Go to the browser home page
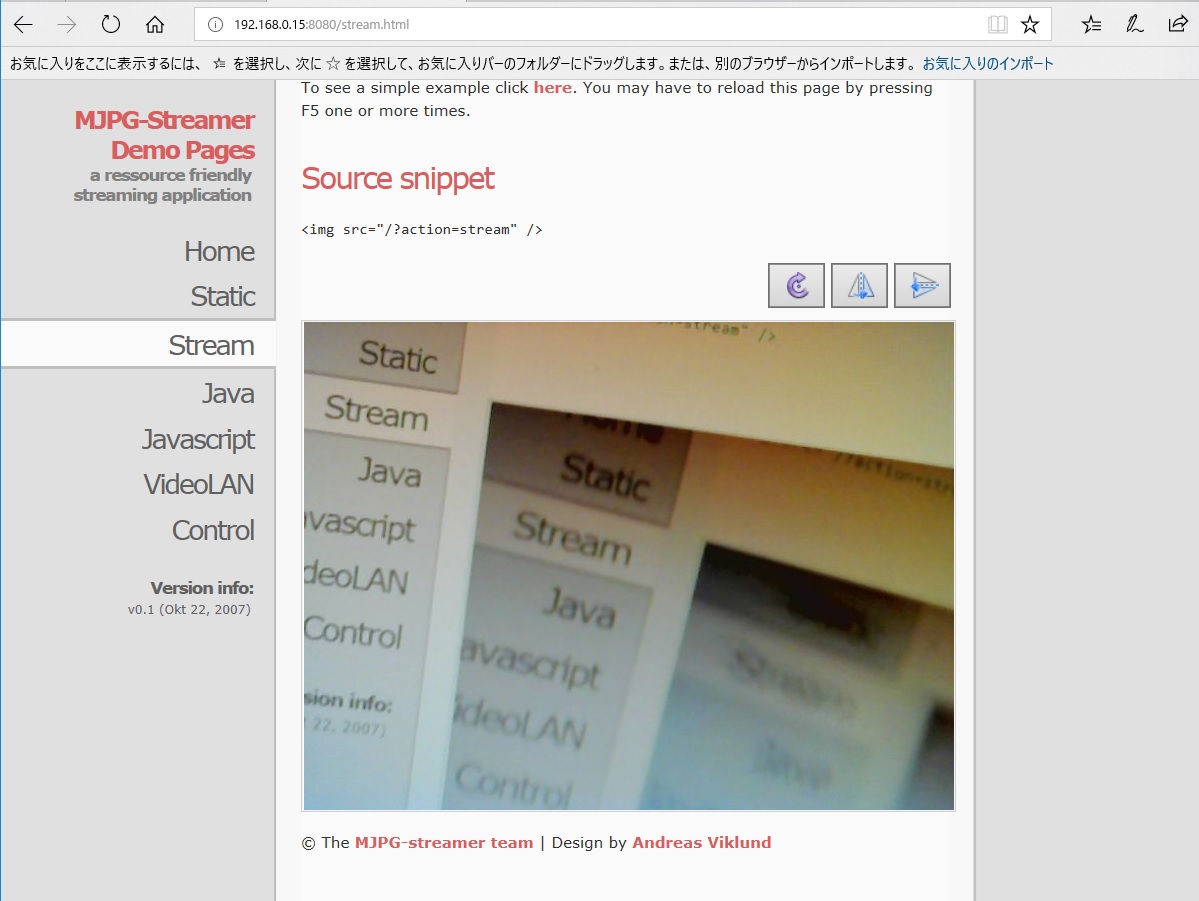The width and height of the screenshot is (1199, 901). pyautogui.click(x=151, y=24)
